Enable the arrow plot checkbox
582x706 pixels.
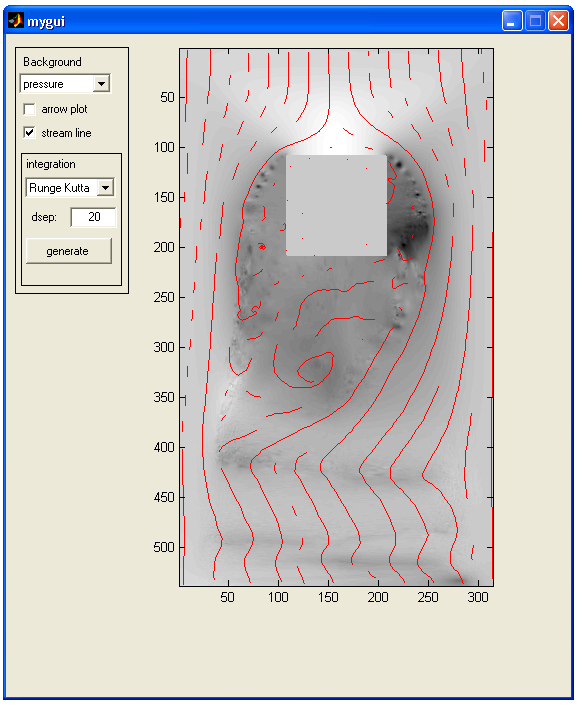tap(29, 109)
